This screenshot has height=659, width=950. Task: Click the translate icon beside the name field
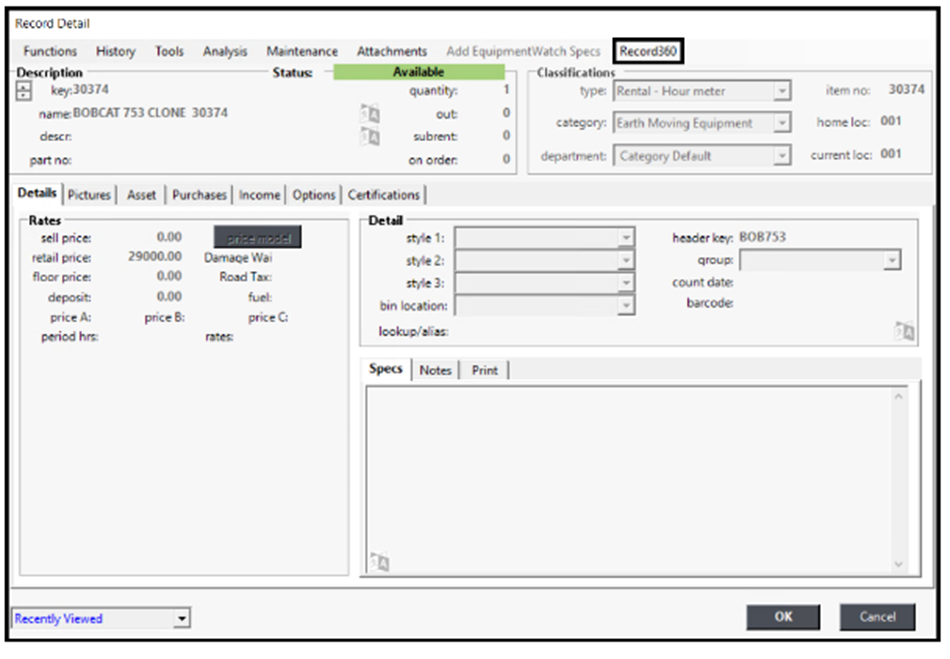[x=369, y=114]
